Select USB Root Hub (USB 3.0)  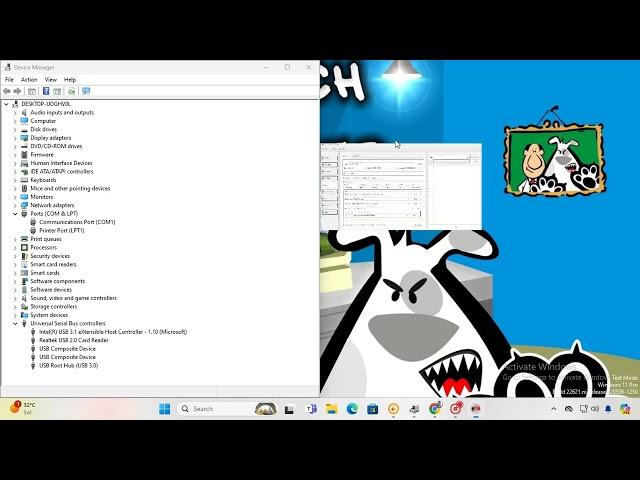tap(69, 365)
